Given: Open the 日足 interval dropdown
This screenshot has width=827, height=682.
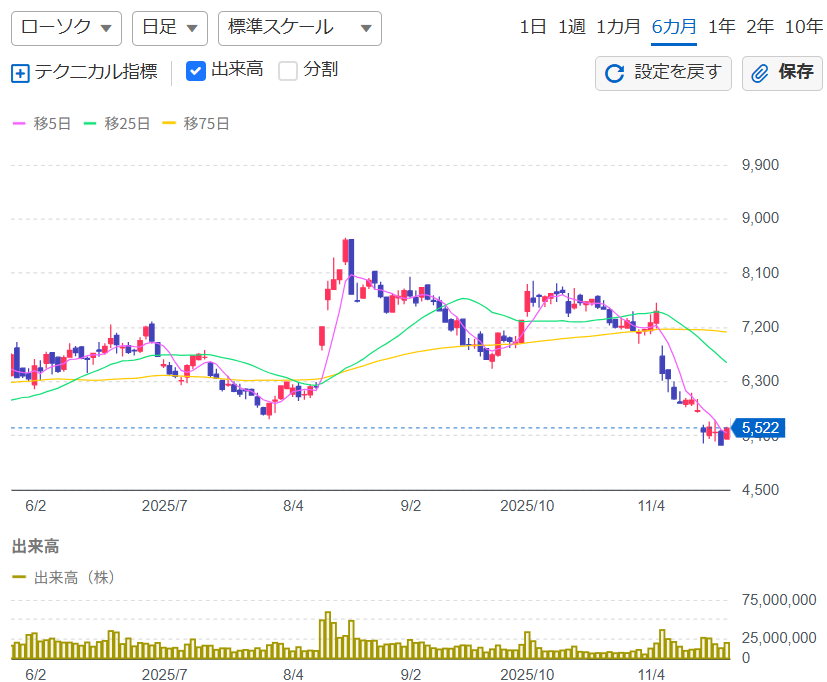Looking at the screenshot, I should [170, 28].
